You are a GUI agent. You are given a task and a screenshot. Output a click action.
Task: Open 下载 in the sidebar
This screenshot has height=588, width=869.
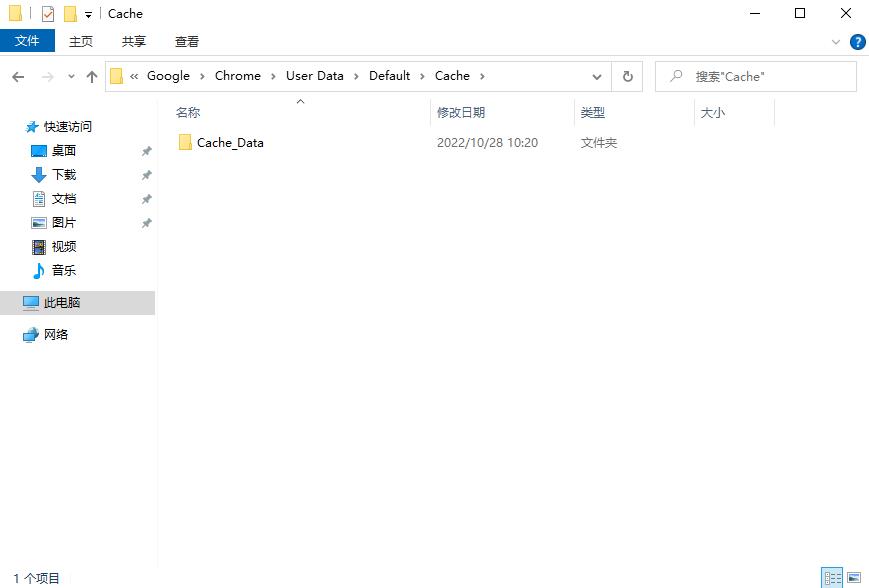point(64,175)
